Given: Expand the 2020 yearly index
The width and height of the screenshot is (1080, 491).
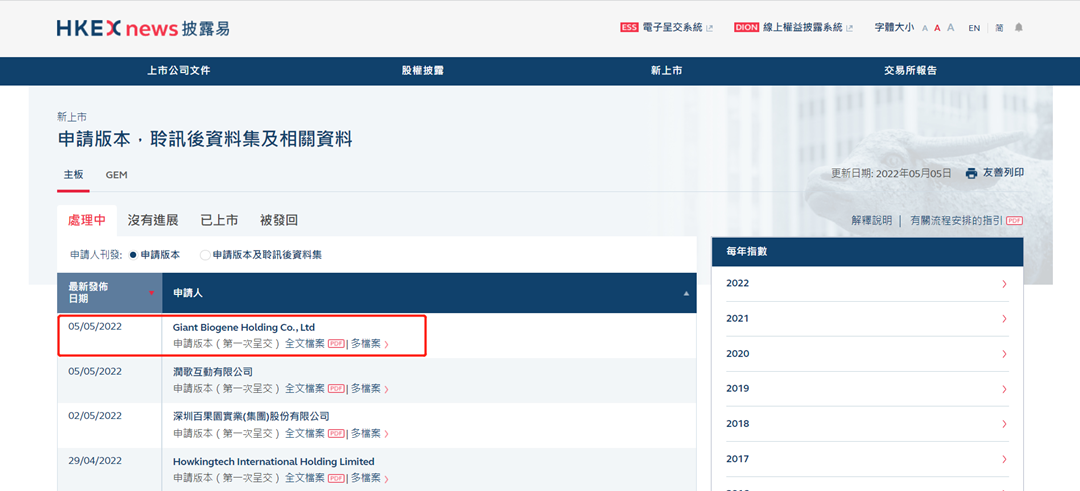Looking at the screenshot, I should point(867,354).
